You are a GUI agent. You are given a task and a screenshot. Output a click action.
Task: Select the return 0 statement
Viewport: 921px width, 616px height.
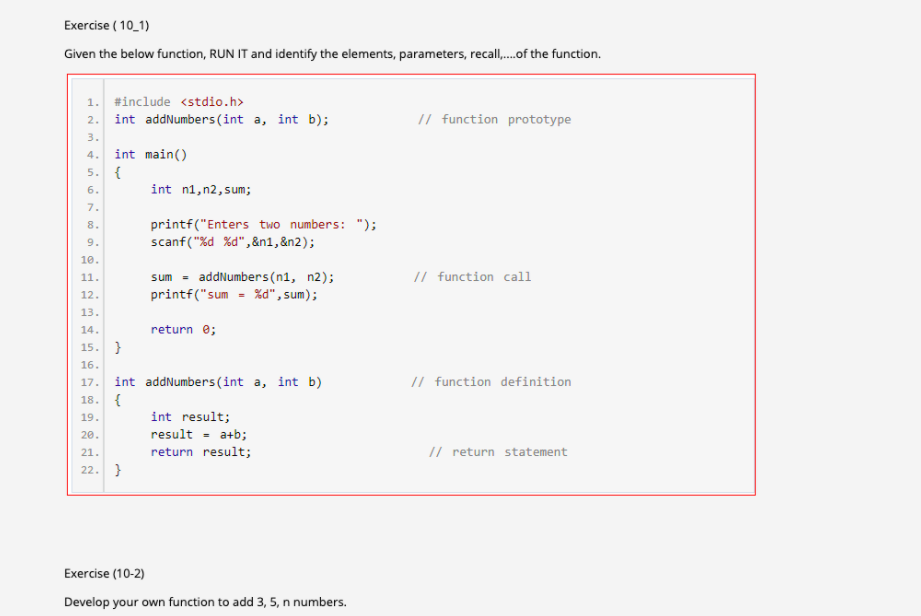pyautogui.click(x=181, y=329)
